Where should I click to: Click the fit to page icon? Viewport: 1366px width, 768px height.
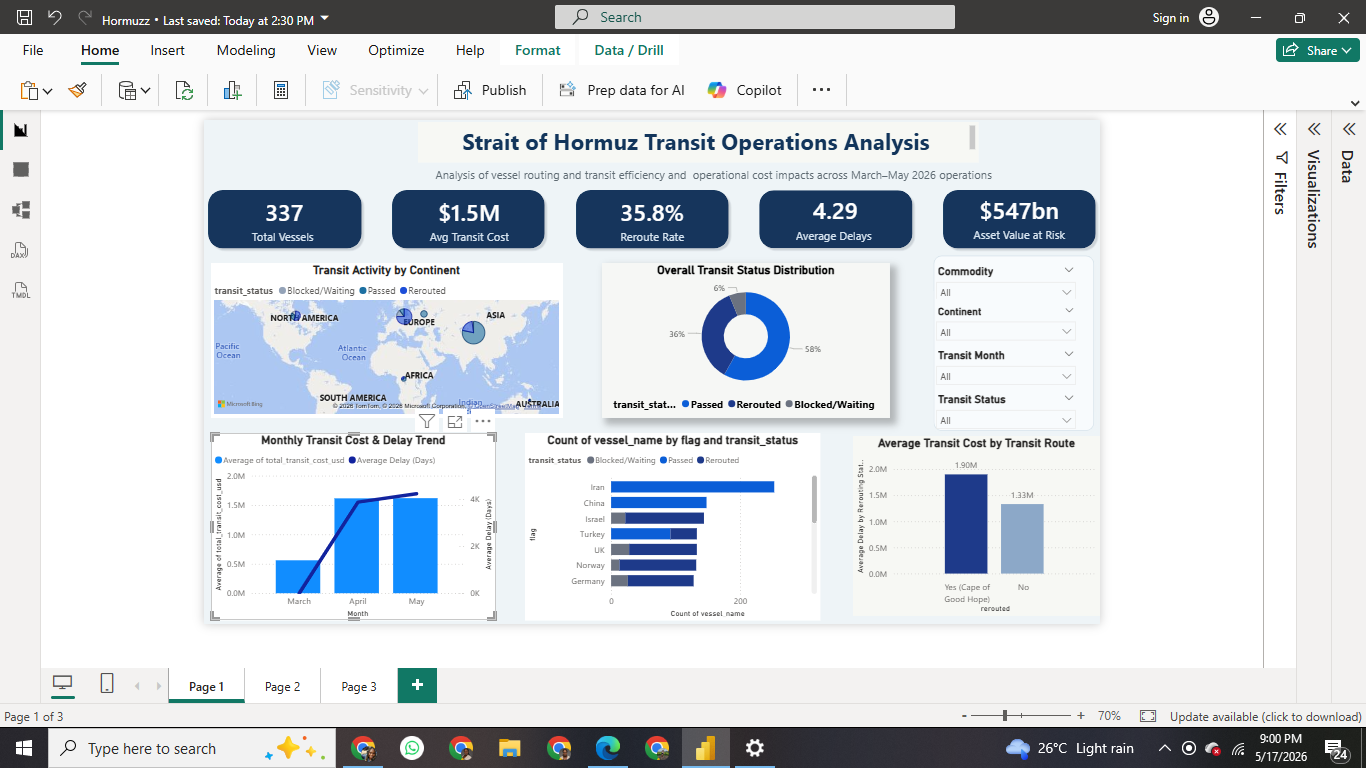click(1148, 716)
